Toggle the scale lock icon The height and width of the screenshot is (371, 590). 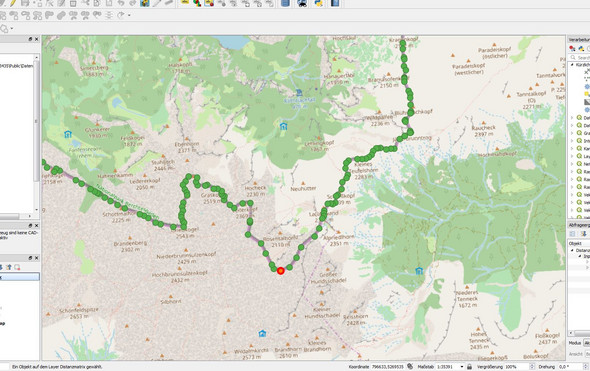pyautogui.click(x=469, y=366)
